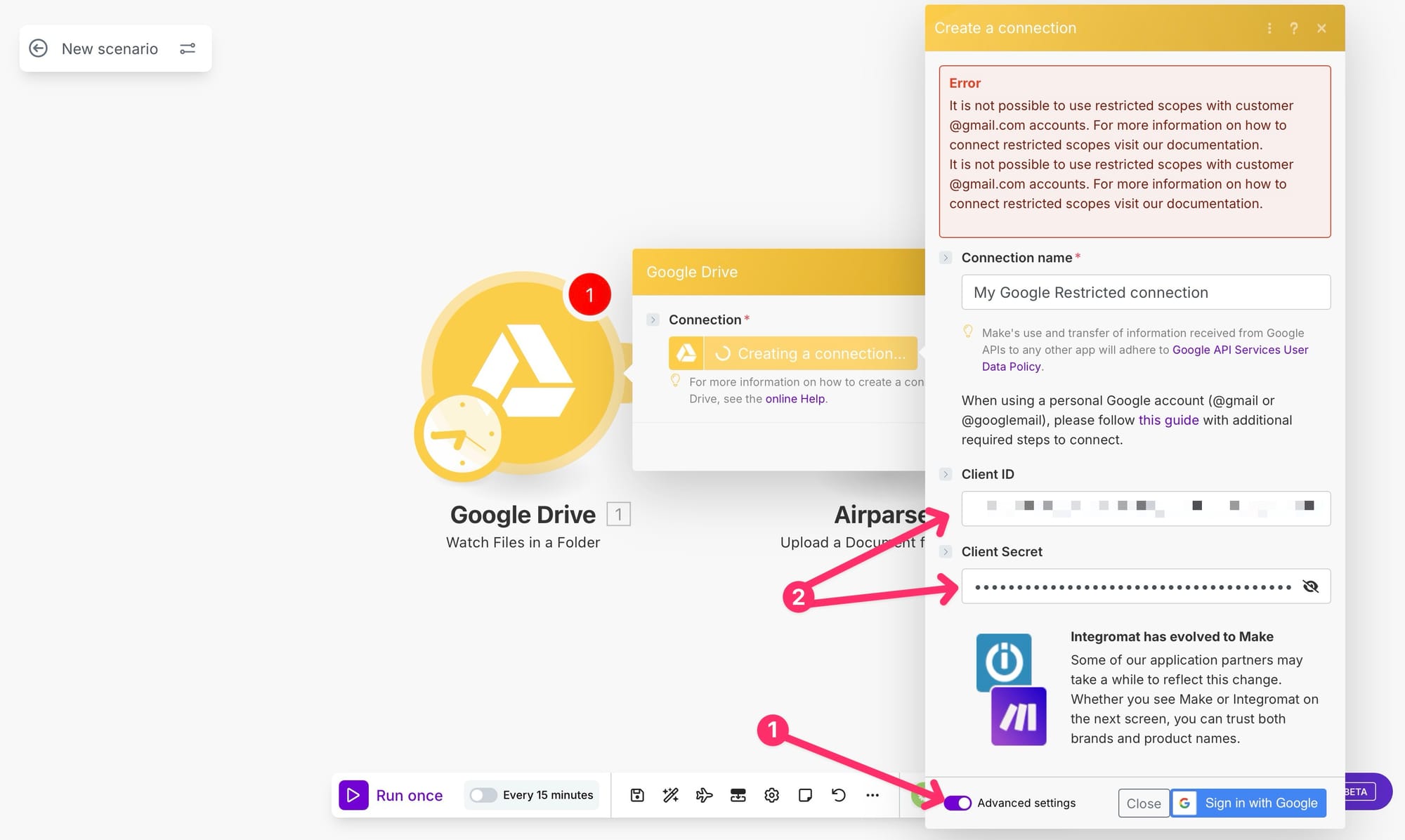Click the explain flow airplane icon
Image resolution: width=1405 pixels, height=840 pixels.
(704, 795)
